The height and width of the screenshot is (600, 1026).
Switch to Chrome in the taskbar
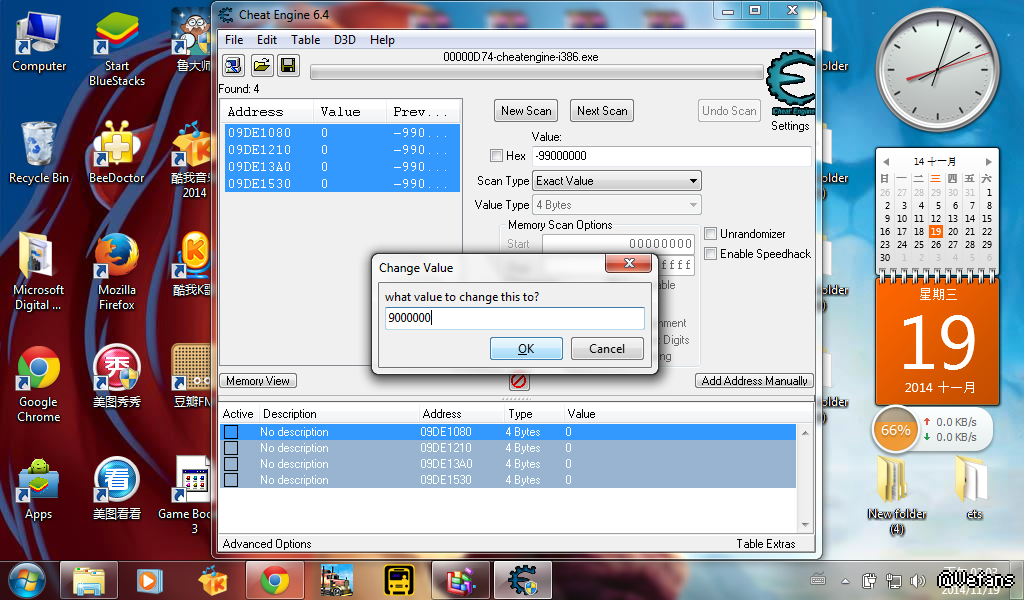275,580
